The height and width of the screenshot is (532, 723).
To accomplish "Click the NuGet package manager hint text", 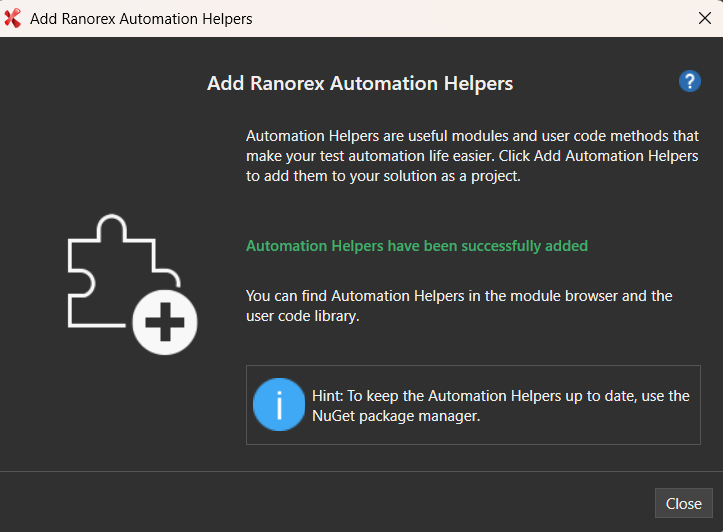I will pyautogui.click(x=501, y=406).
